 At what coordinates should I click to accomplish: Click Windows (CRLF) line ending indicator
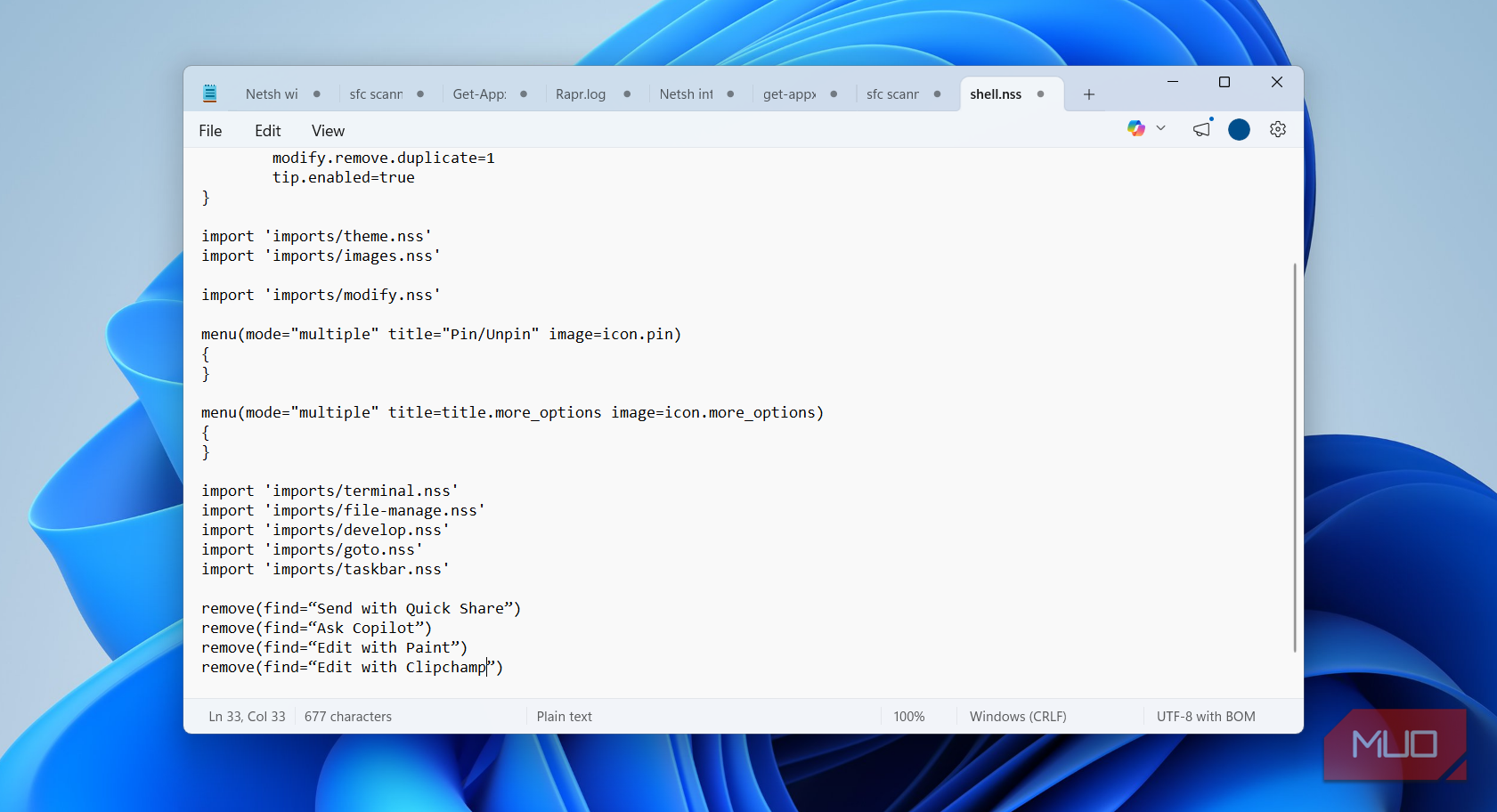click(x=1018, y=717)
